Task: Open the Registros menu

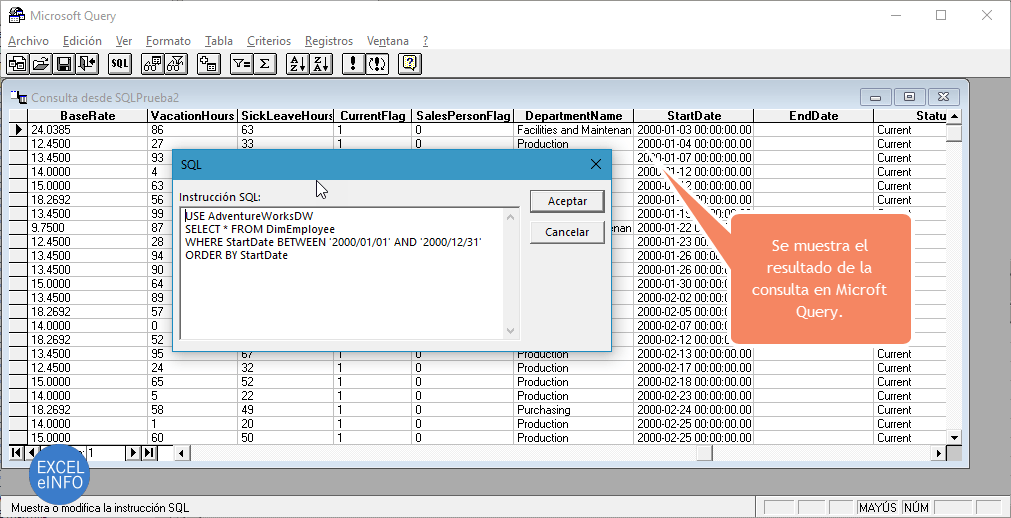Action: coord(329,41)
